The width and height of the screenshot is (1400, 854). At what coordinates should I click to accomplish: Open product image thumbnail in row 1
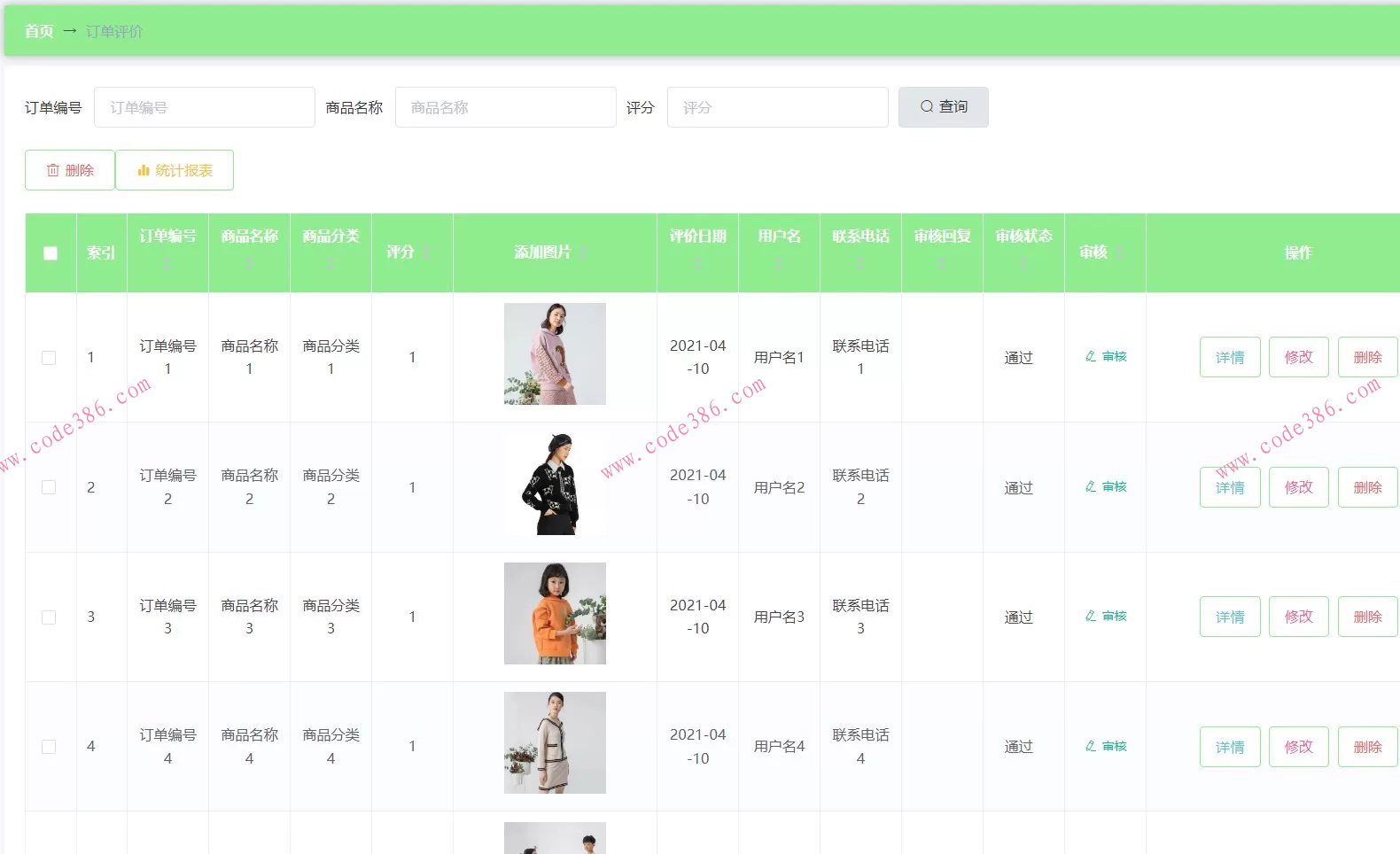[x=555, y=353]
